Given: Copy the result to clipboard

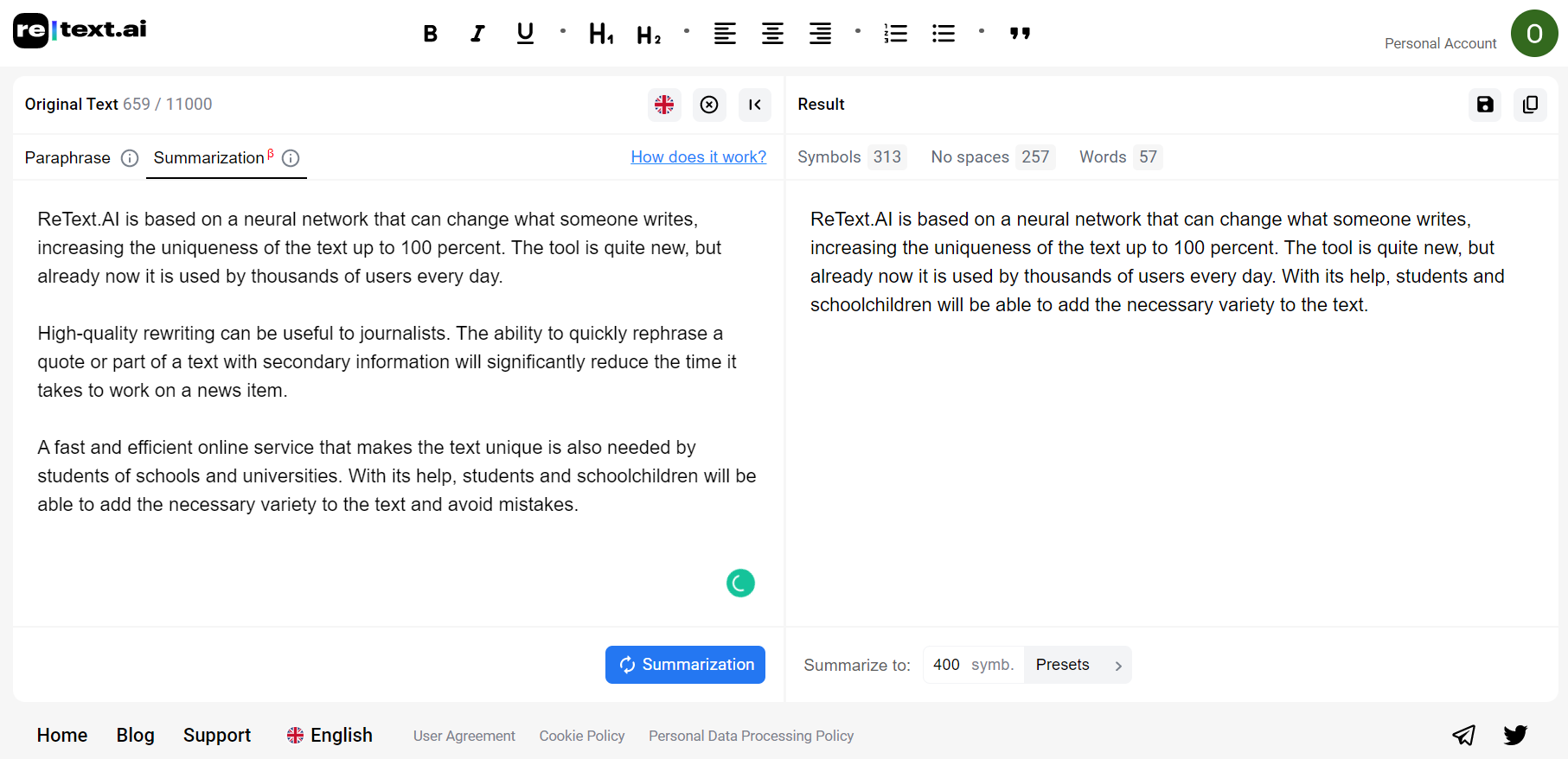Looking at the screenshot, I should coord(1530,105).
